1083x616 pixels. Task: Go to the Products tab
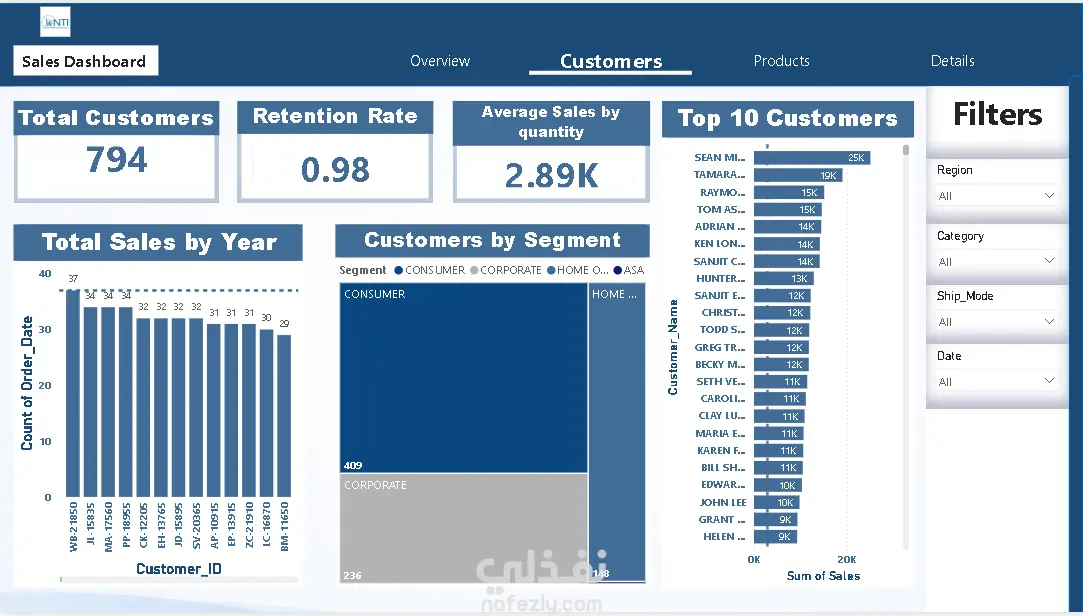tap(781, 61)
